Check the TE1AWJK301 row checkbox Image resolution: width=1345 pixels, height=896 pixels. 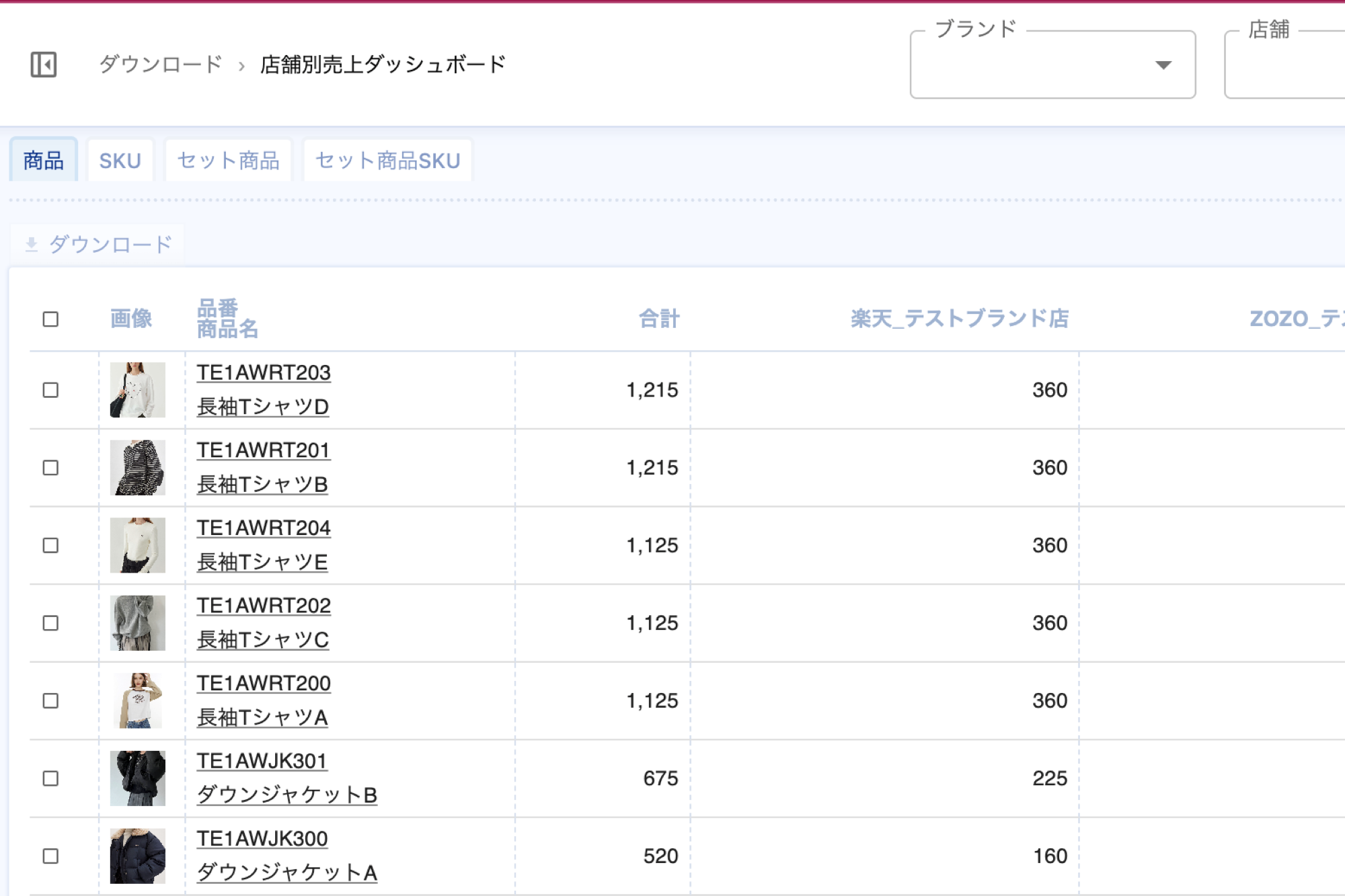[50, 778]
